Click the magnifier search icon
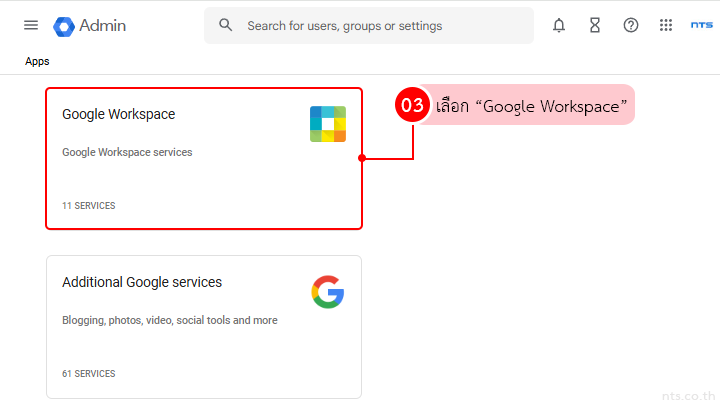The height and width of the screenshot is (405, 720). pos(226,26)
